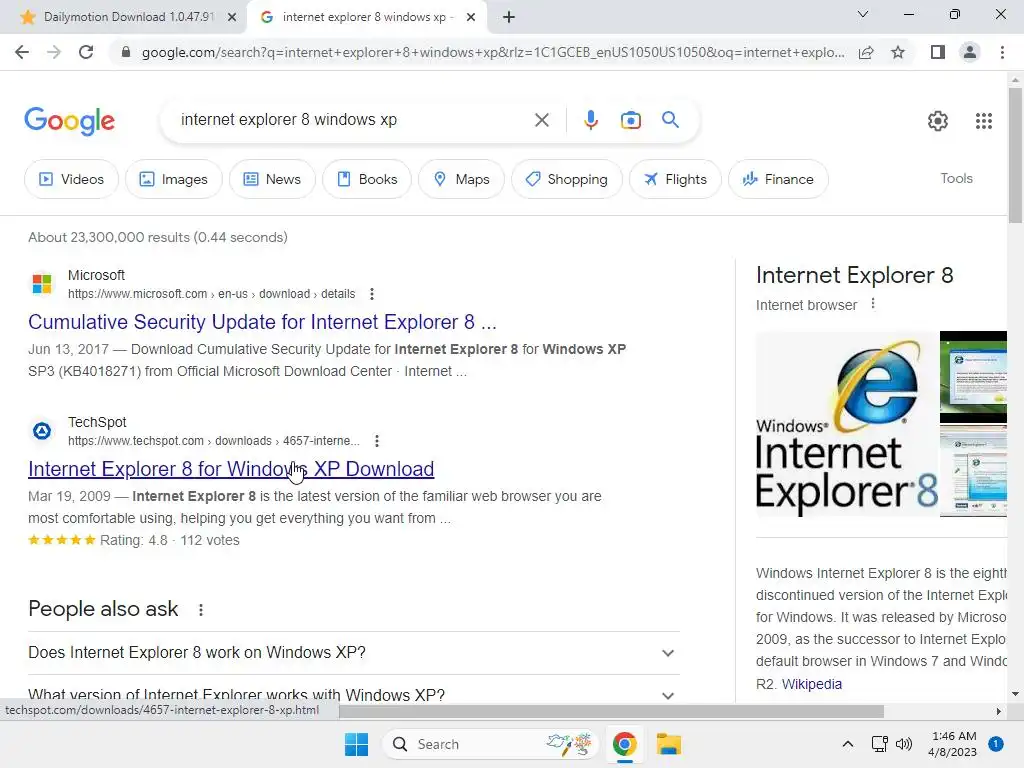Open File Explorer from the taskbar
The image size is (1024, 768).
[669, 744]
